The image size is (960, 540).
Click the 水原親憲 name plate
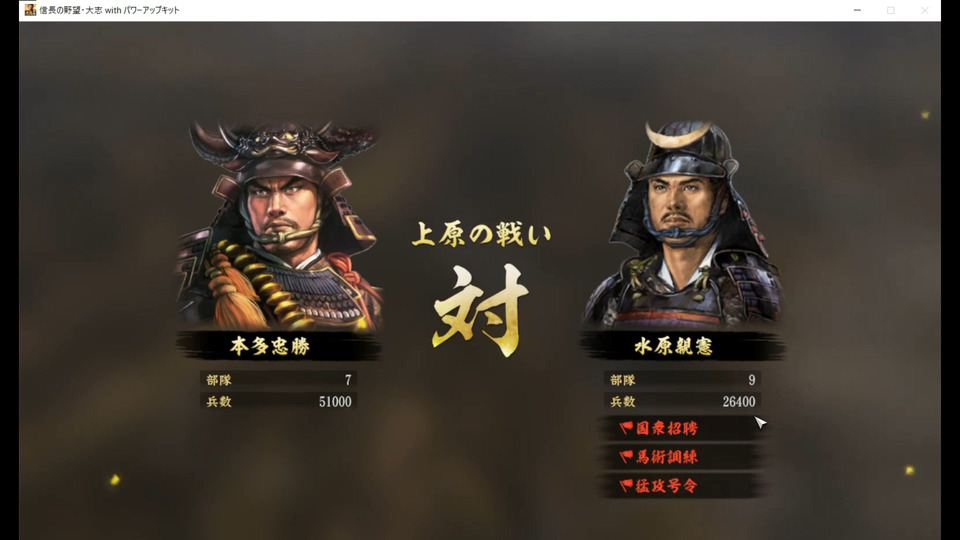(682, 346)
